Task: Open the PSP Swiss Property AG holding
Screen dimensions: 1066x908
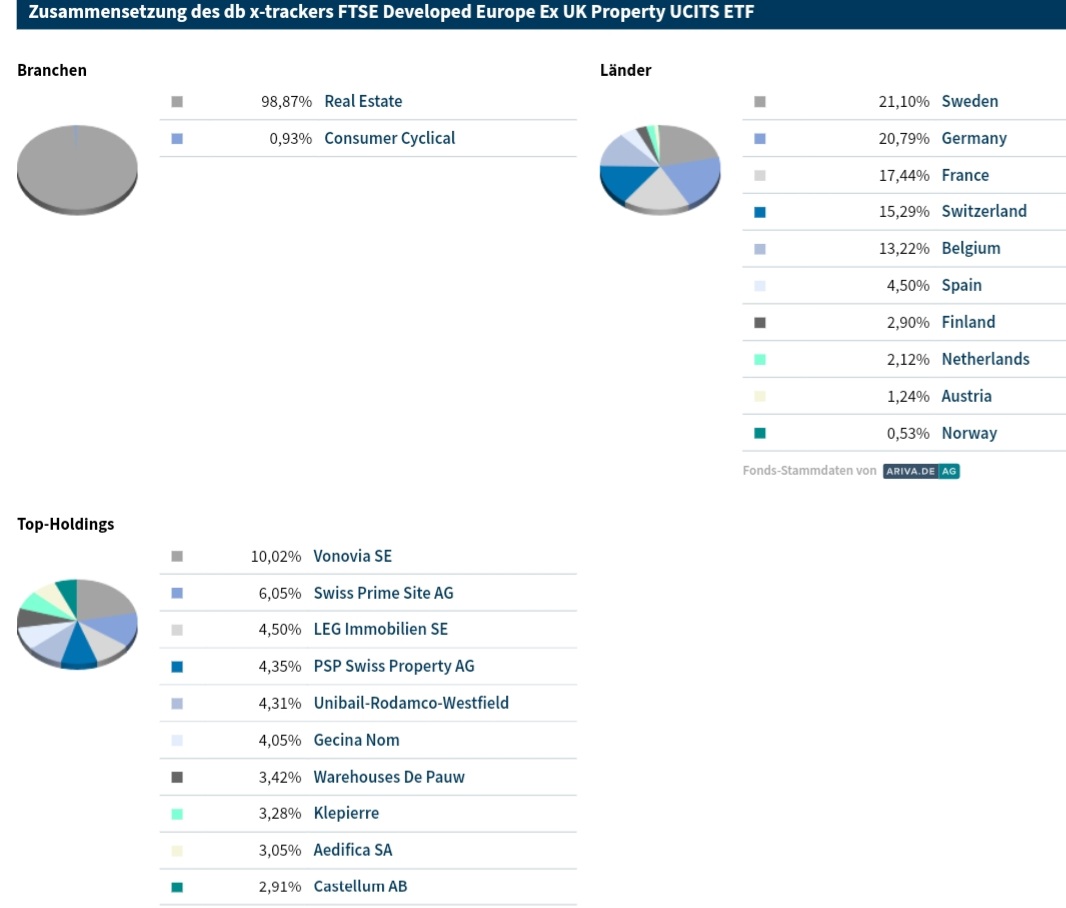Action: click(x=394, y=666)
